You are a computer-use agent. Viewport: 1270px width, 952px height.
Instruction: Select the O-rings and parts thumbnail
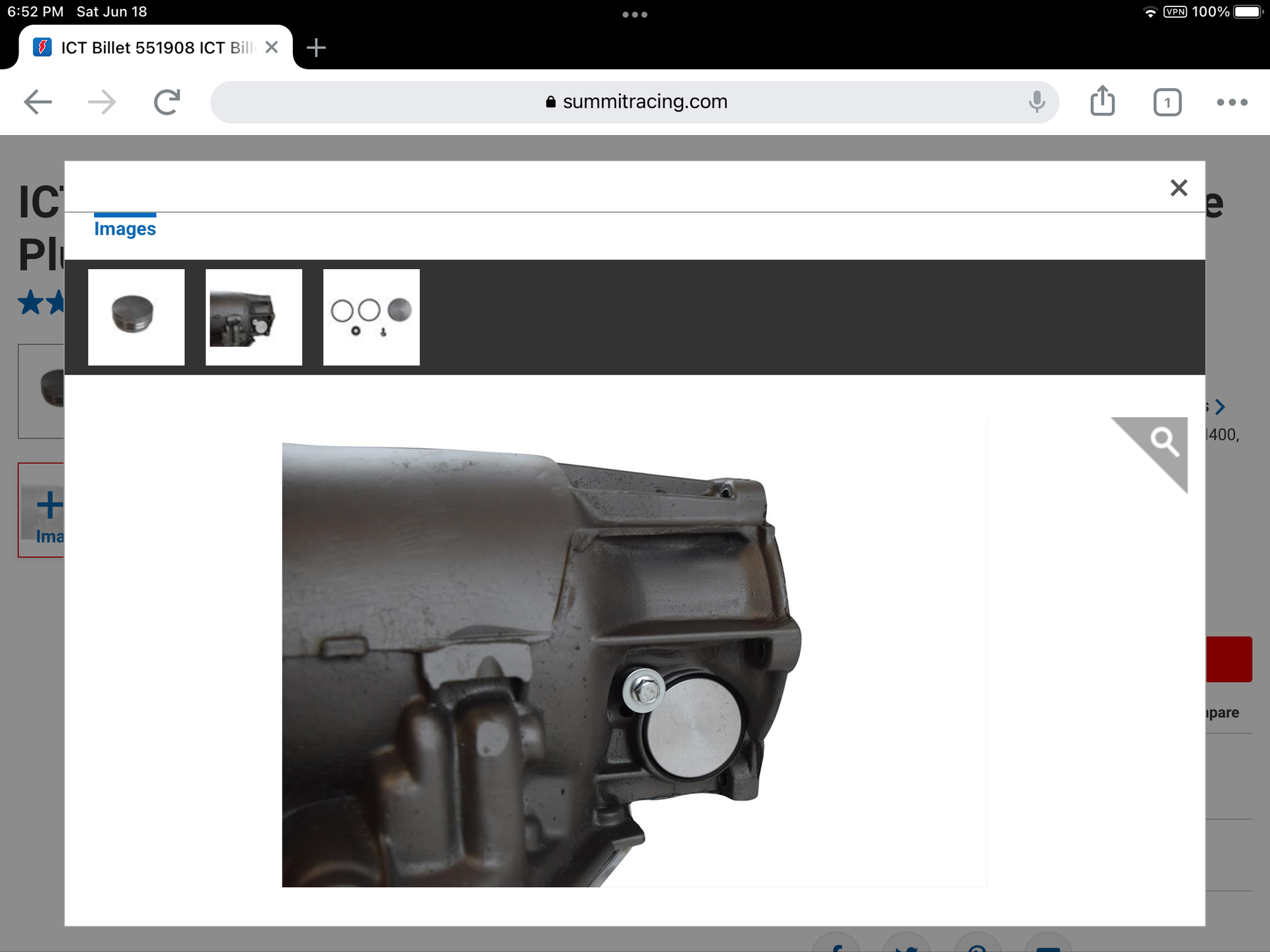pos(371,317)
